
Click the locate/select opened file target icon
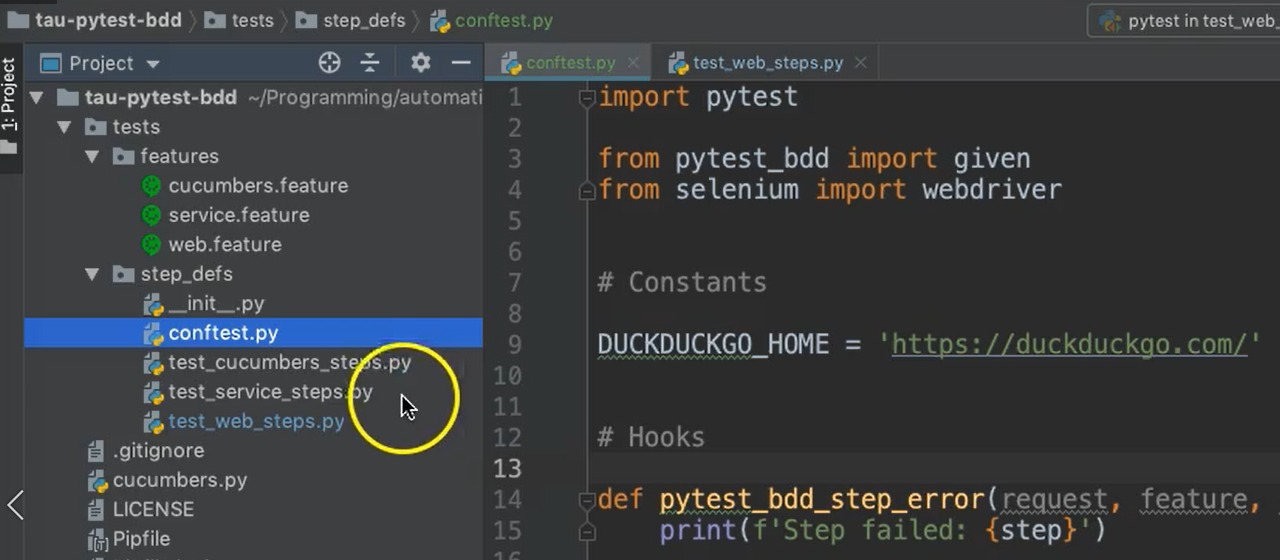(329, 63)
